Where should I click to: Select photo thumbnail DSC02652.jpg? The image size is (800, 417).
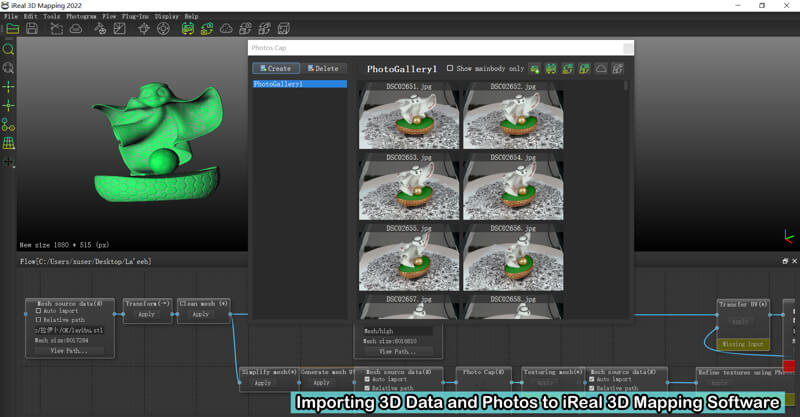tap(513, 116)
